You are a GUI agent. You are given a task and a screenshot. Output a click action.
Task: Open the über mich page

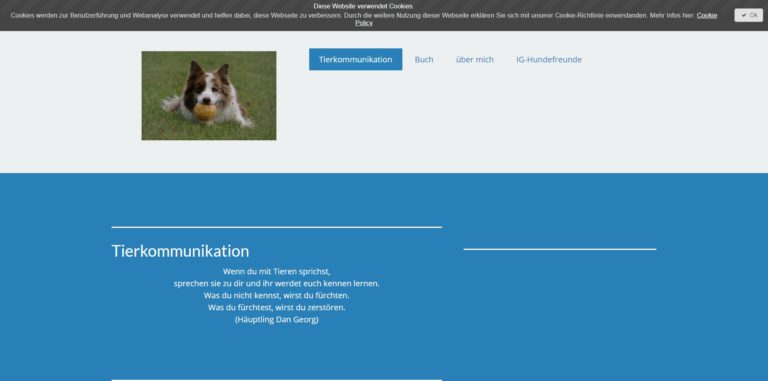click(x=474, y=59)
